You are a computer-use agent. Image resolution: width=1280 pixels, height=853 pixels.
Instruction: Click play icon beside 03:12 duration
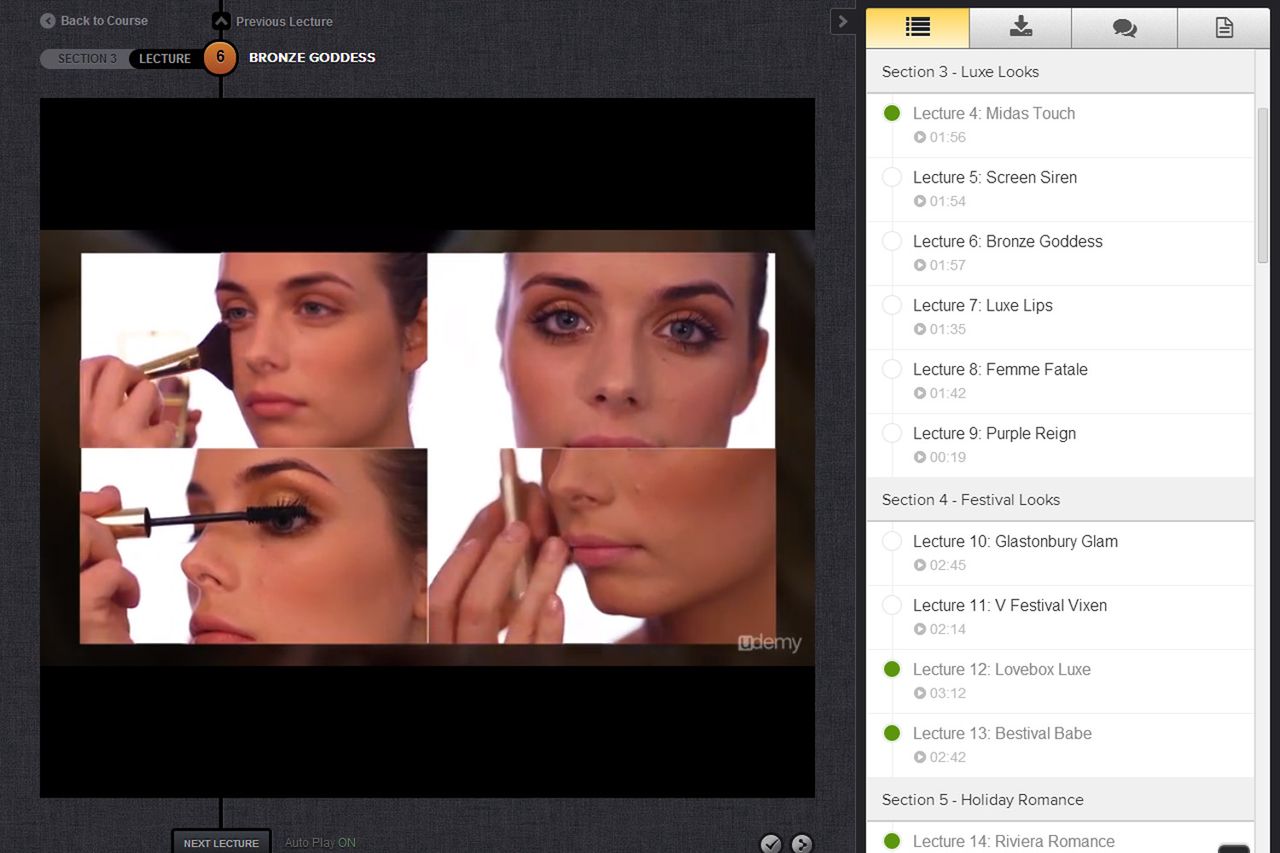[920, 693]
